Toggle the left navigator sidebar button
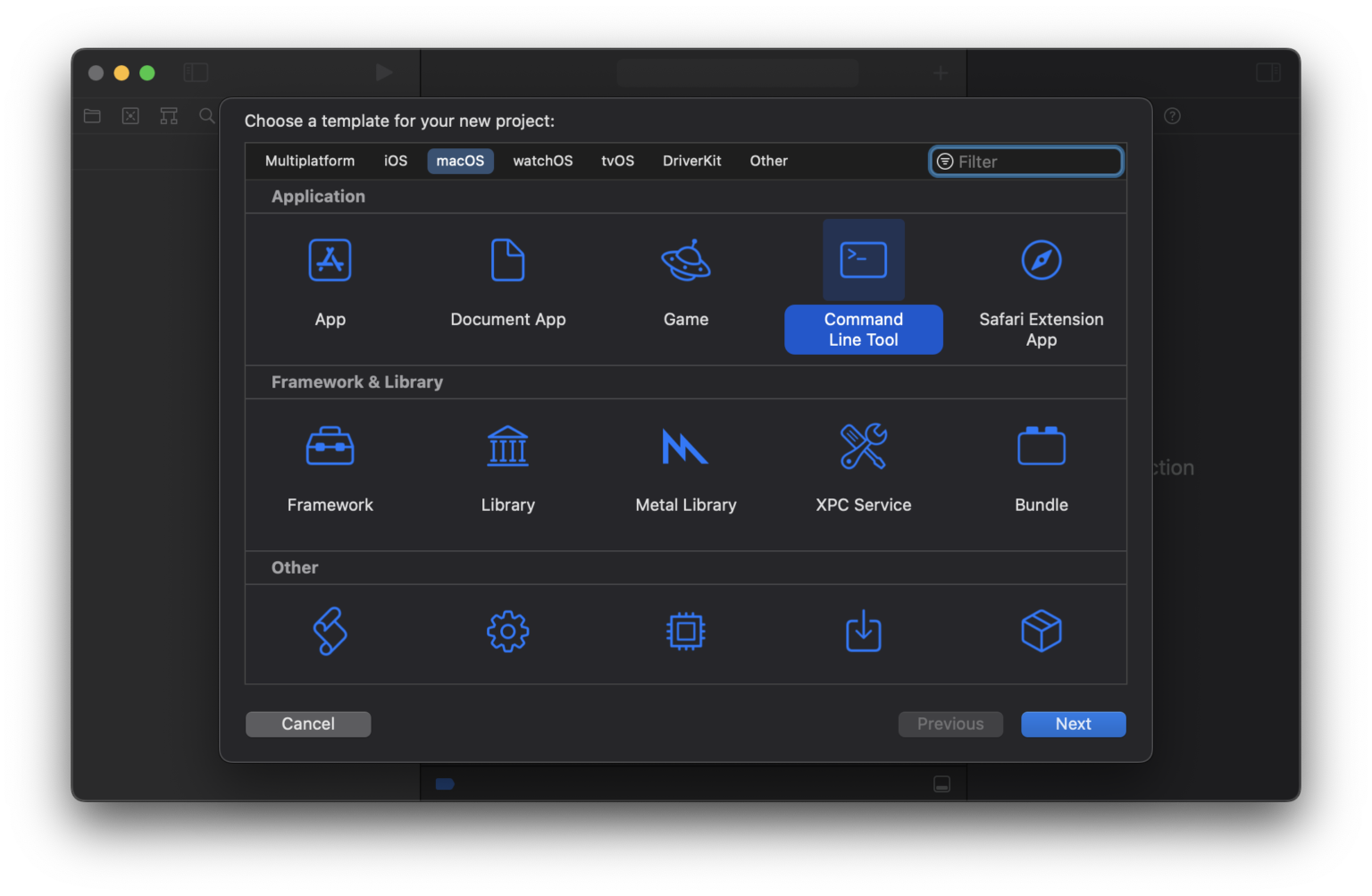Image resolution: width=1372 pixels, height=896 pixels. (x=196, y=72)
